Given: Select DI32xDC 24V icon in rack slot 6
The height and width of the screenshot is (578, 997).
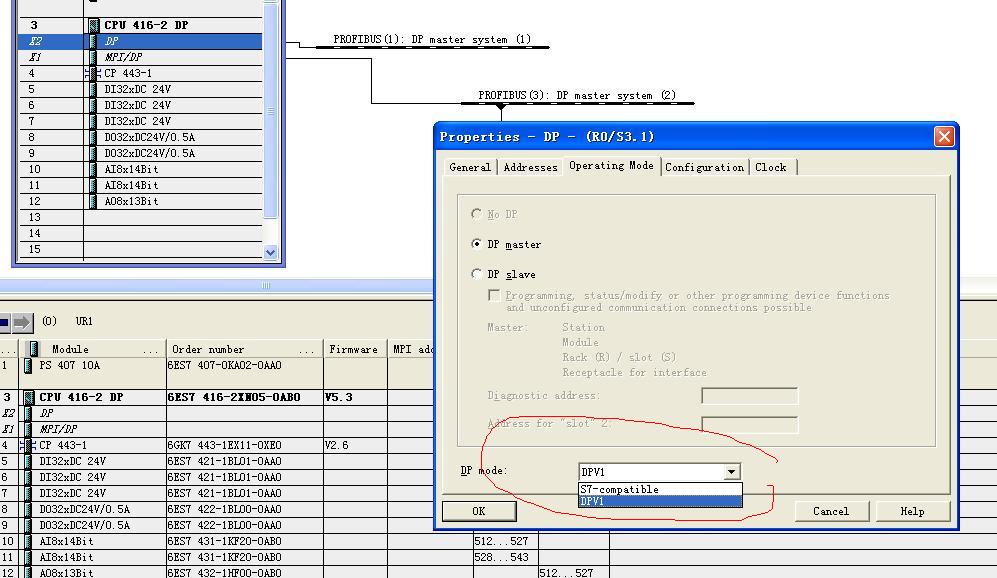Looking at the screenshot, I should click(93, 106).
